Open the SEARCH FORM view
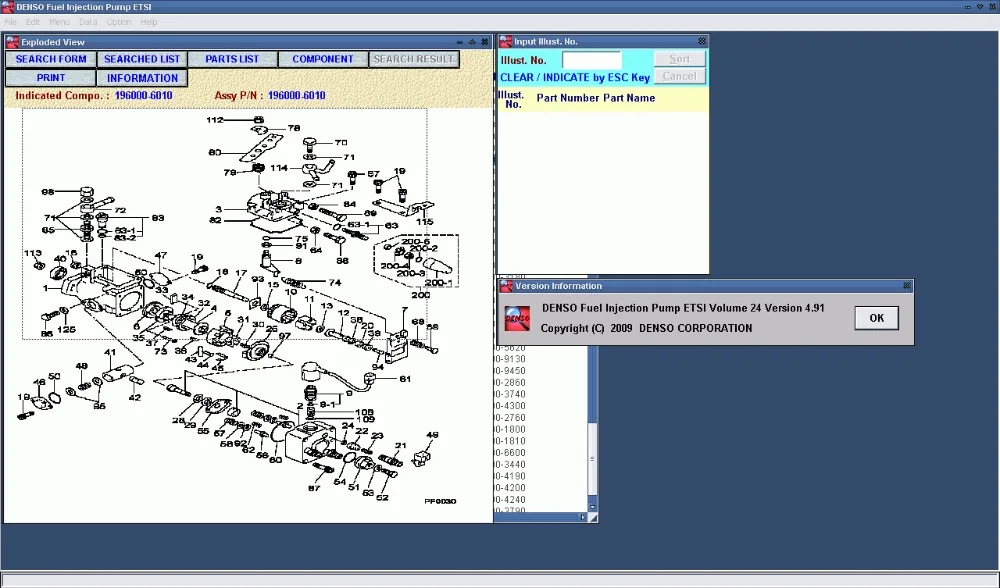Image resolution: width=1000 pixels, height=588 pixels. pyautogui.click(x=51, y=59)
